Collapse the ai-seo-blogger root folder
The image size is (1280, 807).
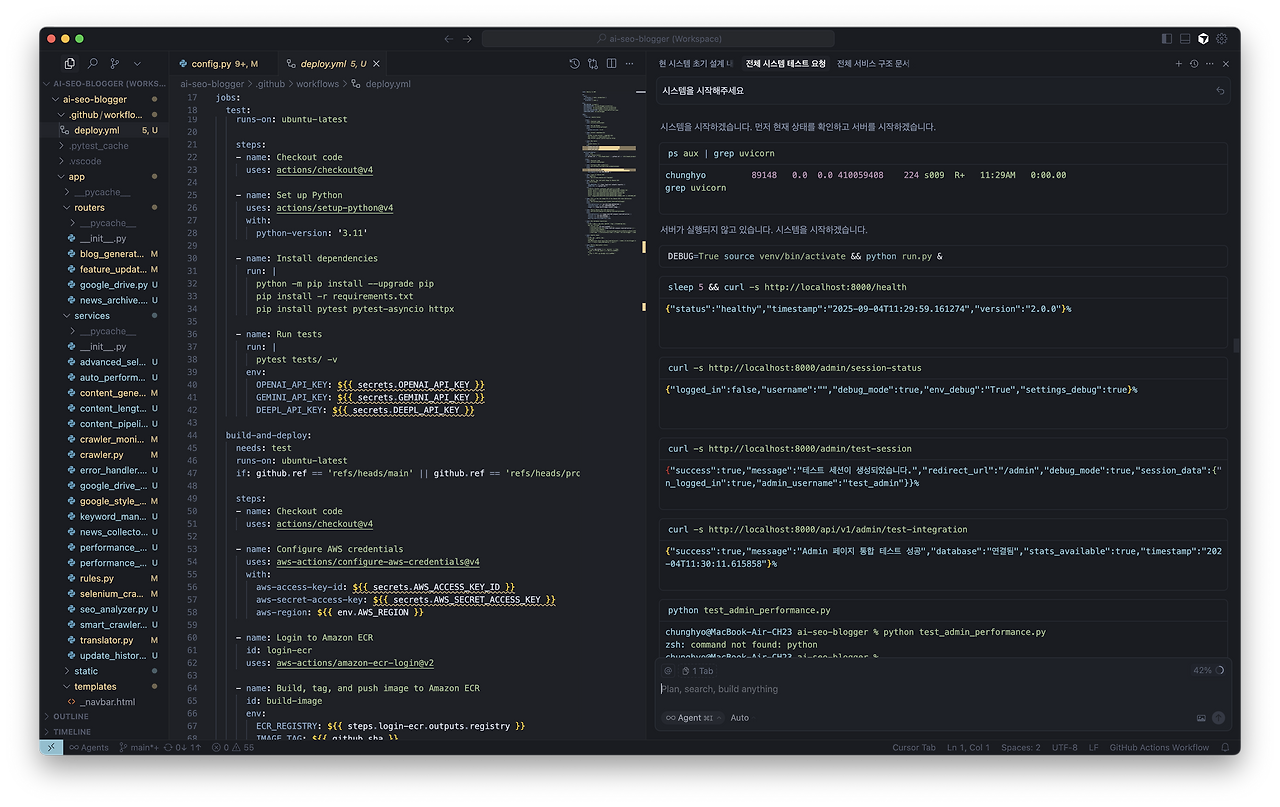click(104, 99)
